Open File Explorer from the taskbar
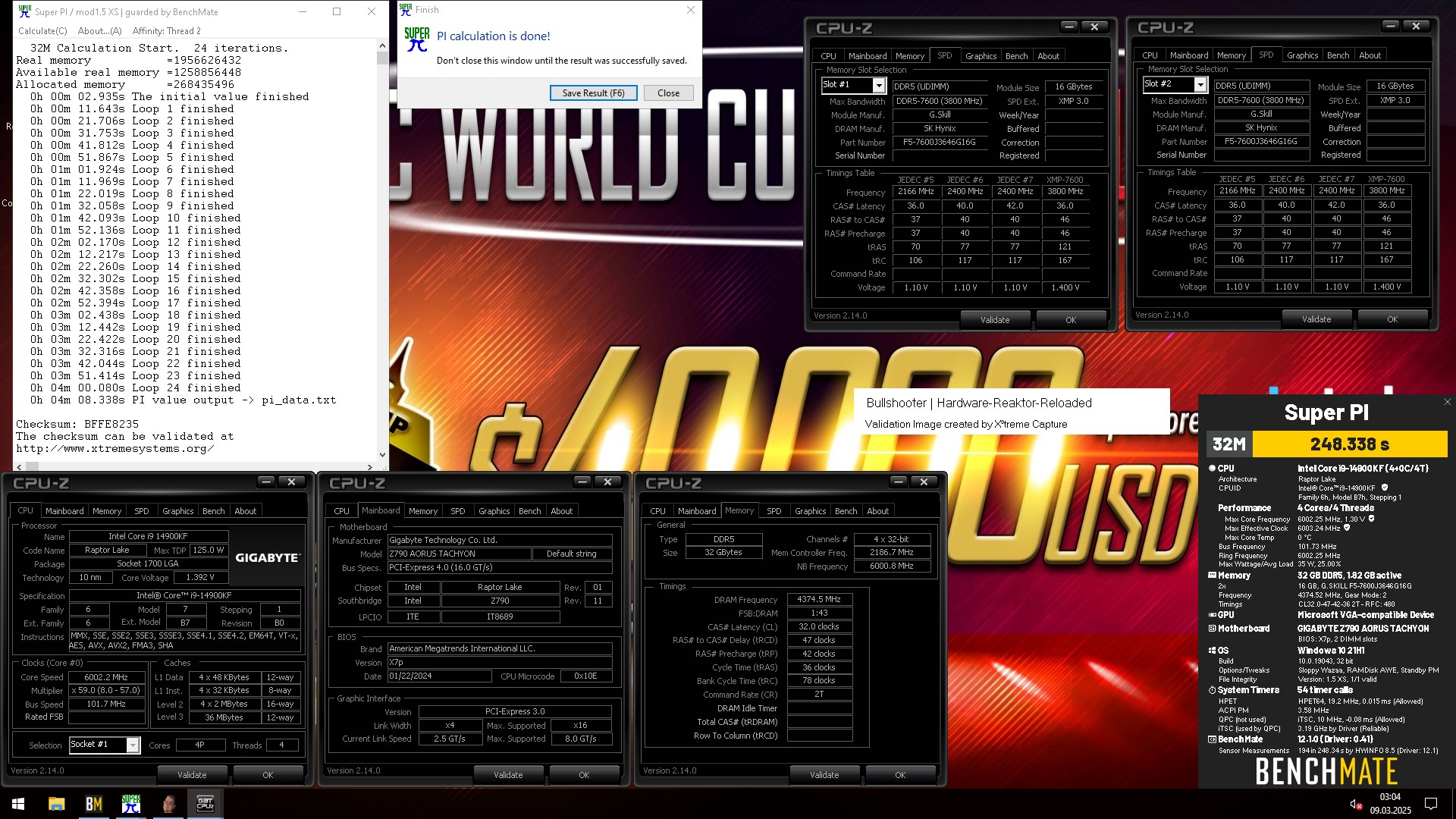The image size is (1456, 819). pos(56,804)
